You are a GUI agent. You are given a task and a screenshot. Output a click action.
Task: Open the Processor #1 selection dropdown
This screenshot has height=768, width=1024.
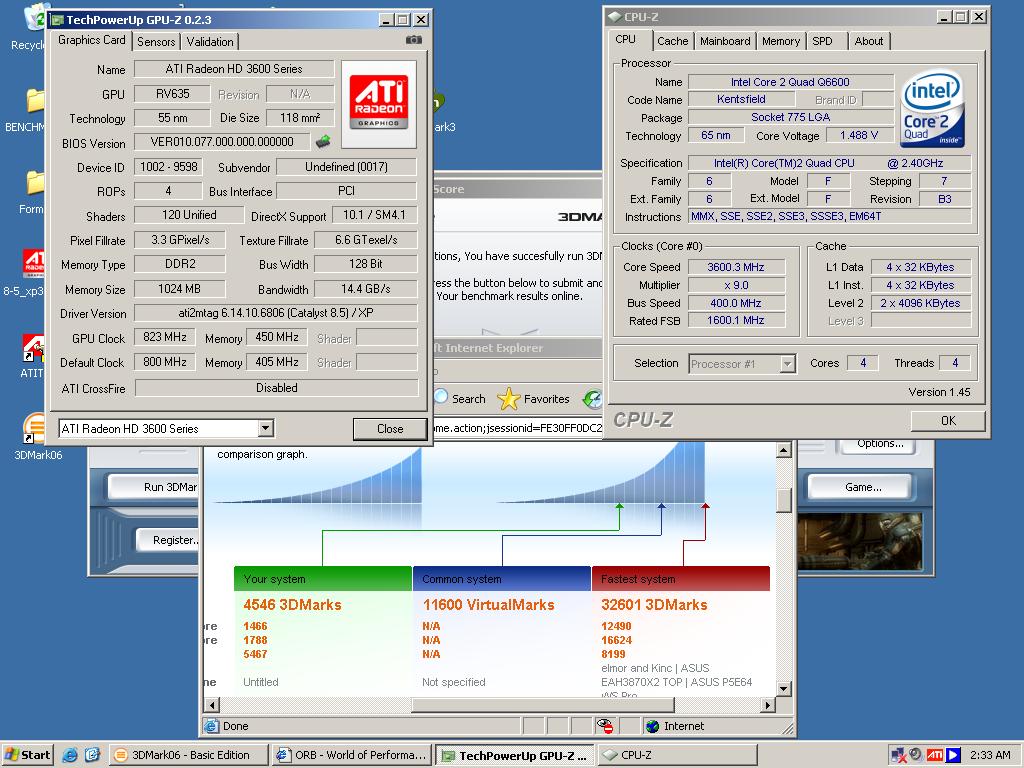click(x=788, y=364)
